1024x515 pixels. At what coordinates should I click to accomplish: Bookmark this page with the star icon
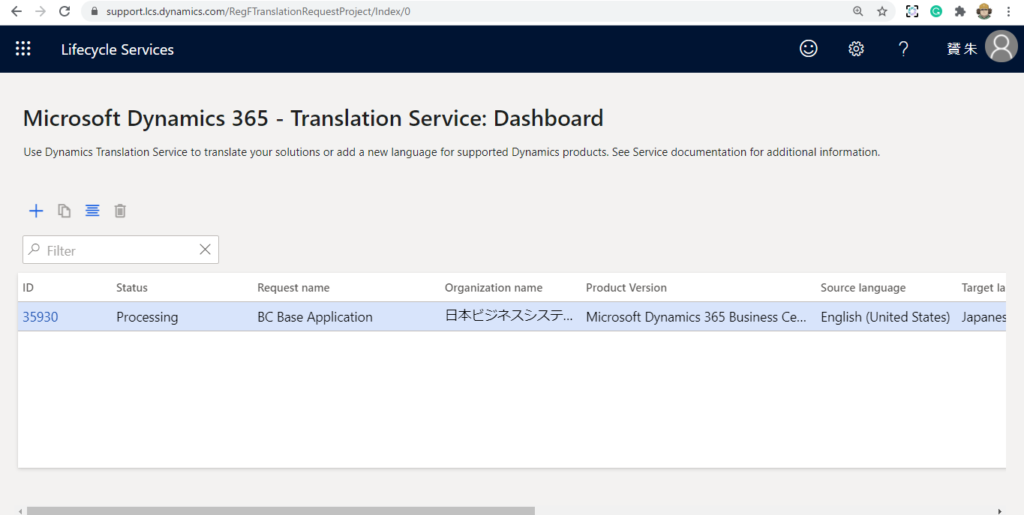882,11
